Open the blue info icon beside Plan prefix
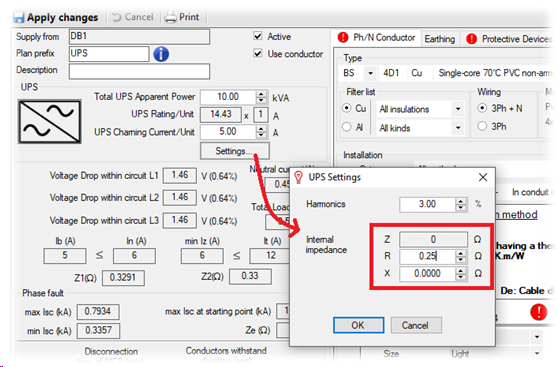Screen dimensions: 557x367 pos(161,54)
